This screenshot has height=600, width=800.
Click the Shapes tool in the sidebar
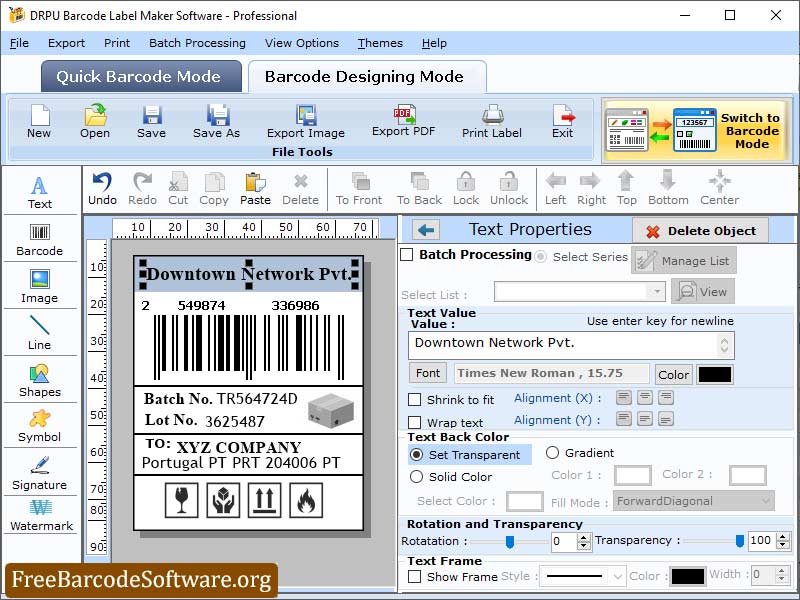coord(40,380)
